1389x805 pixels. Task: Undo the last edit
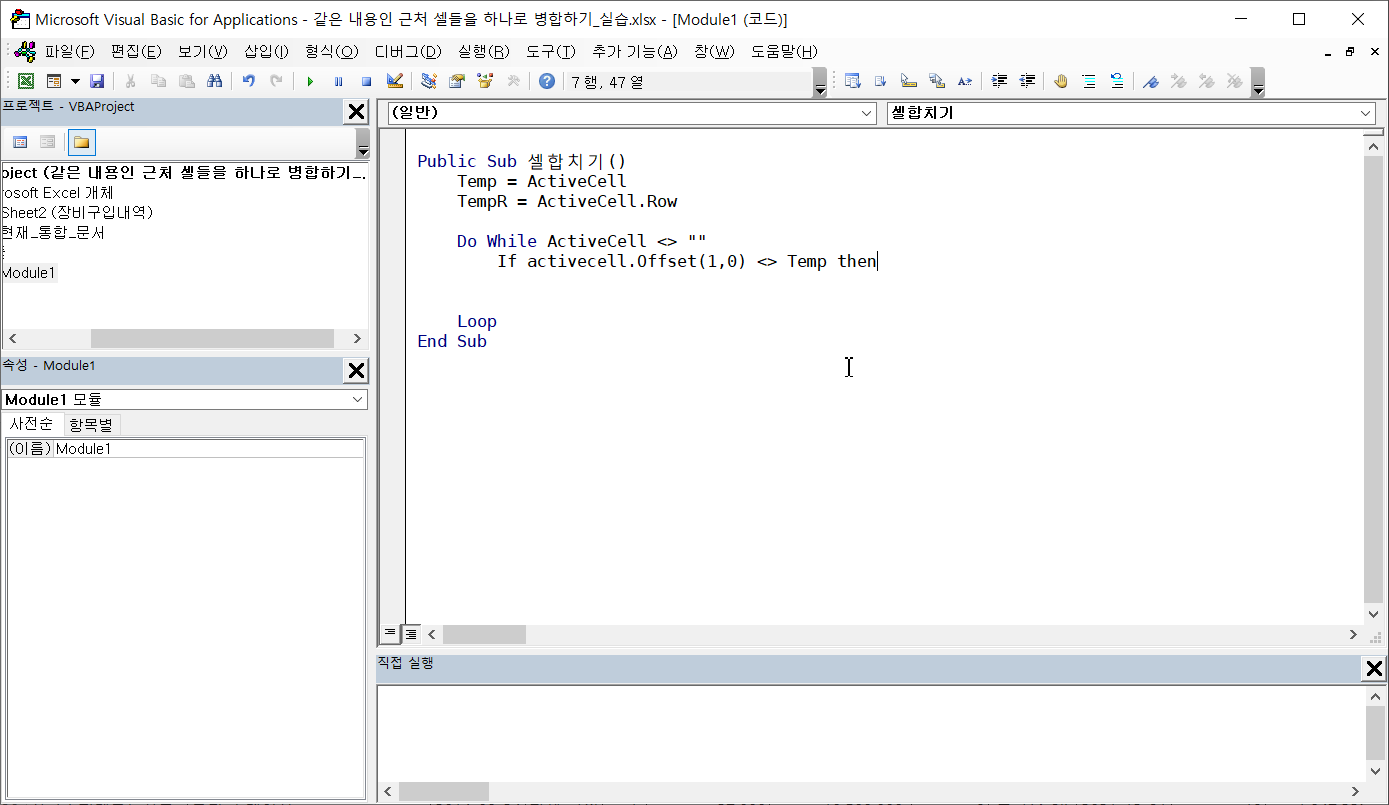coord(248,81)
